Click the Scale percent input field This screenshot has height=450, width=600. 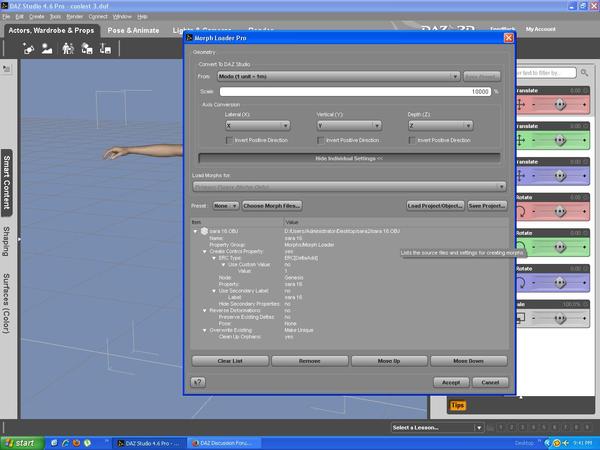(355, 92)
